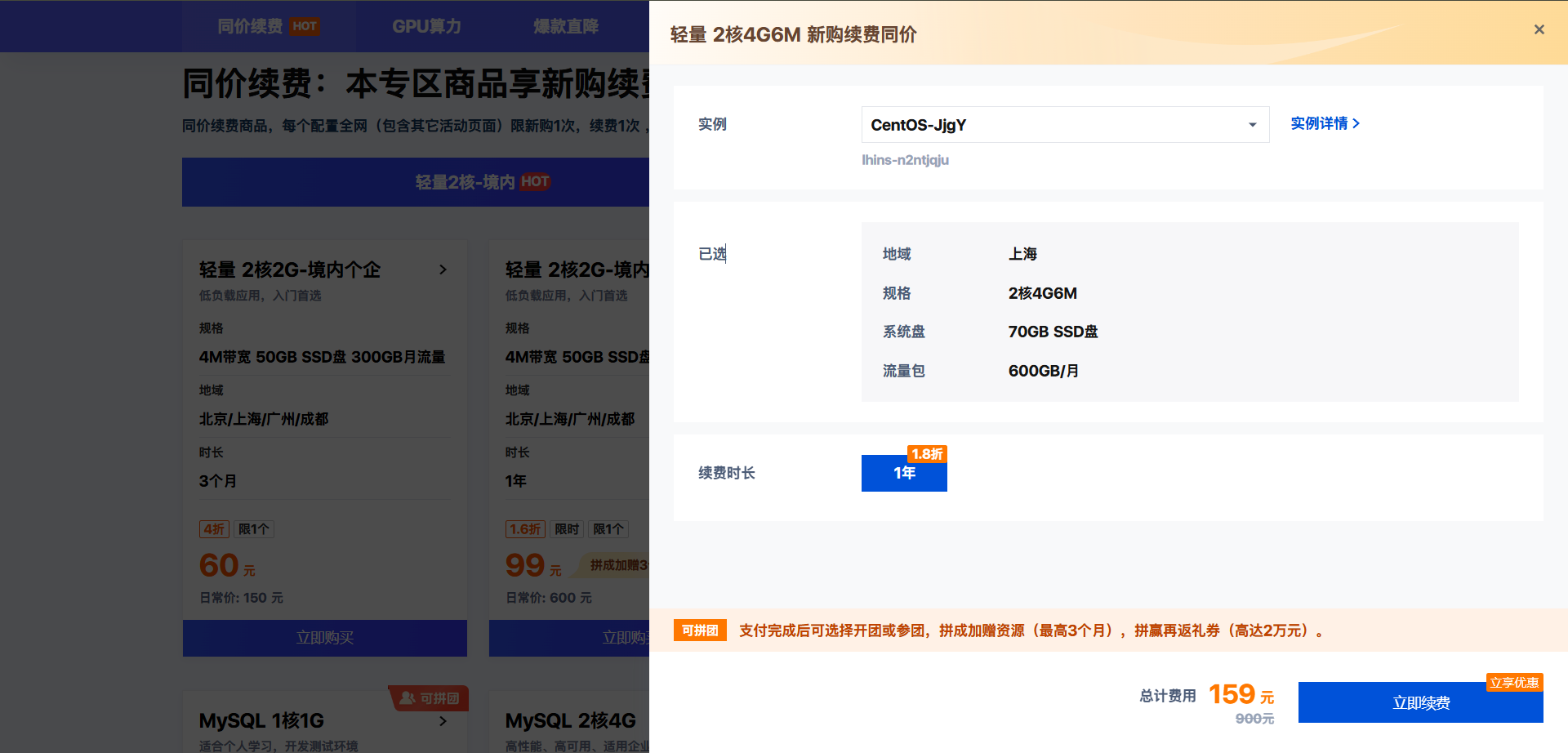Click the 70GB SSD盘 system disk value
Image resolution: width=1568 pixels, height=753 pixels.
[1053, 332]
